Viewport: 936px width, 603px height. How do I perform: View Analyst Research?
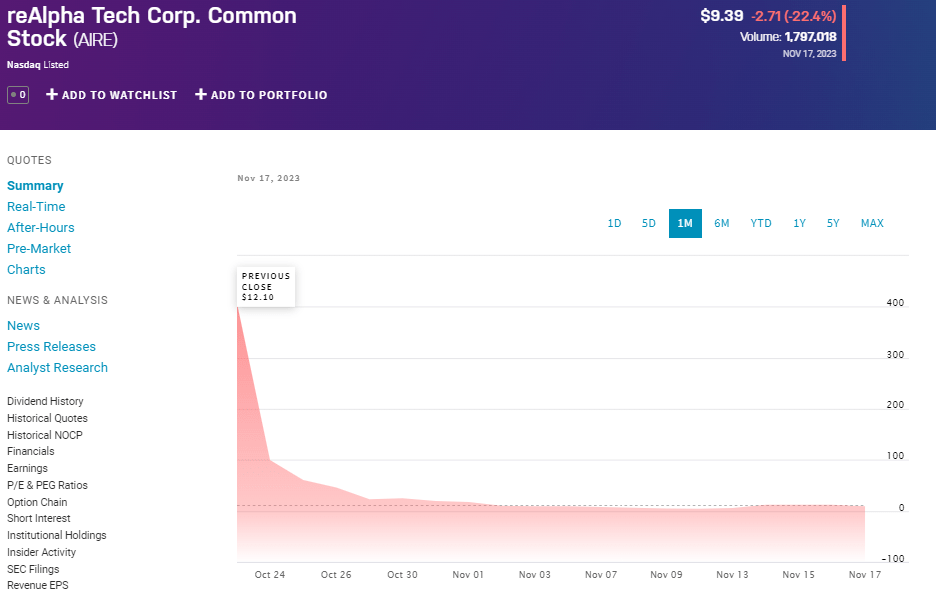click(57, 367)
